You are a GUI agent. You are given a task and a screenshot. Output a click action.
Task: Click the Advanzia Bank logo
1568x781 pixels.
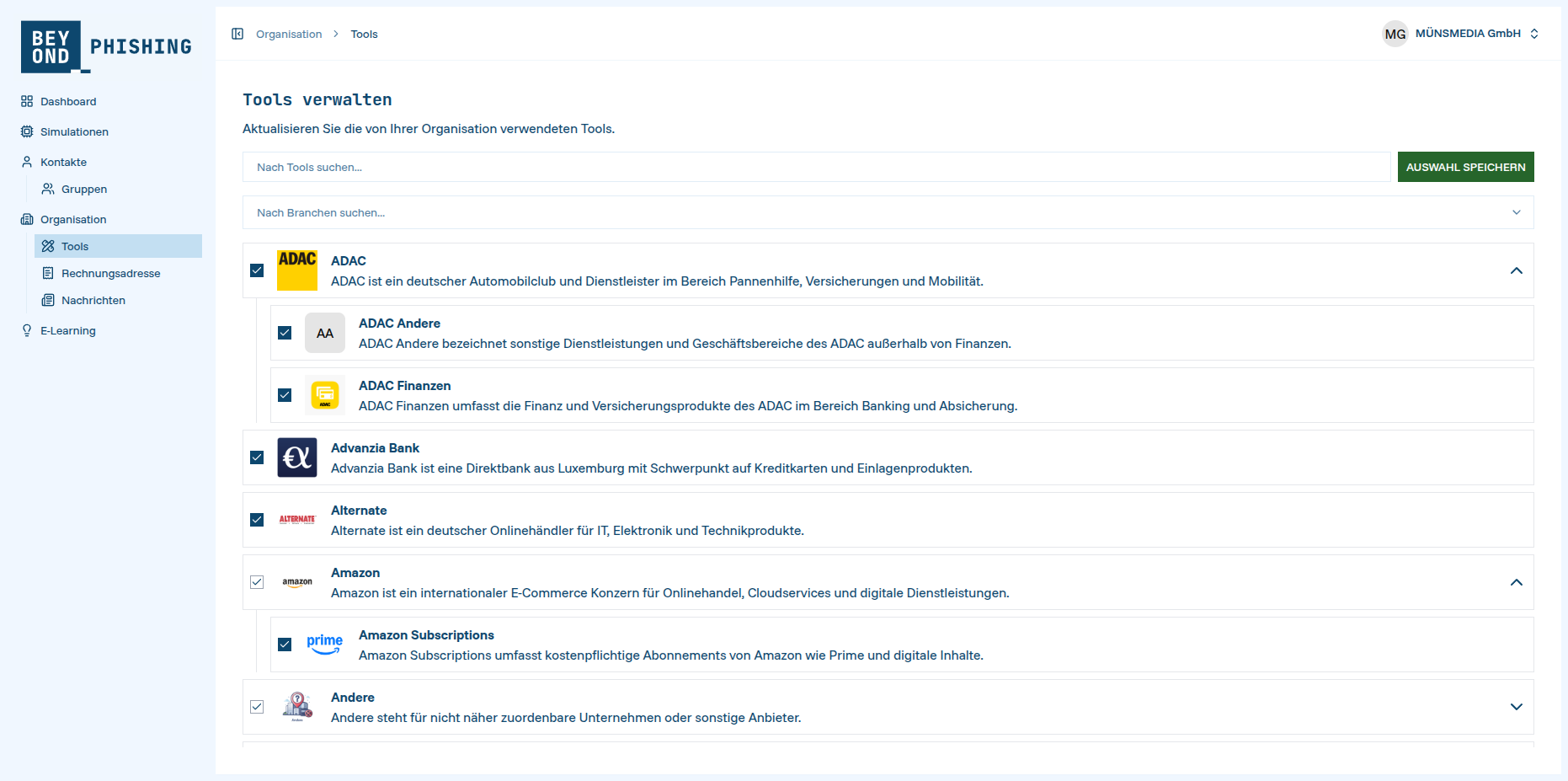click(x=297, y=457)
